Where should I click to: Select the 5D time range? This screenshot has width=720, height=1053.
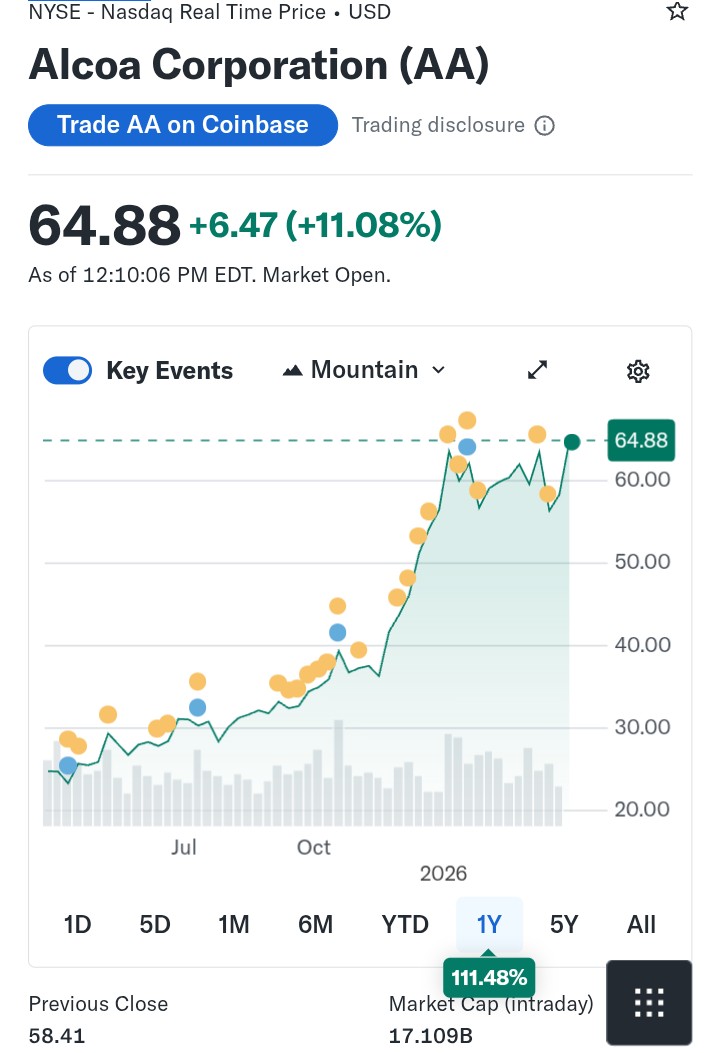[x=155, y=924]
